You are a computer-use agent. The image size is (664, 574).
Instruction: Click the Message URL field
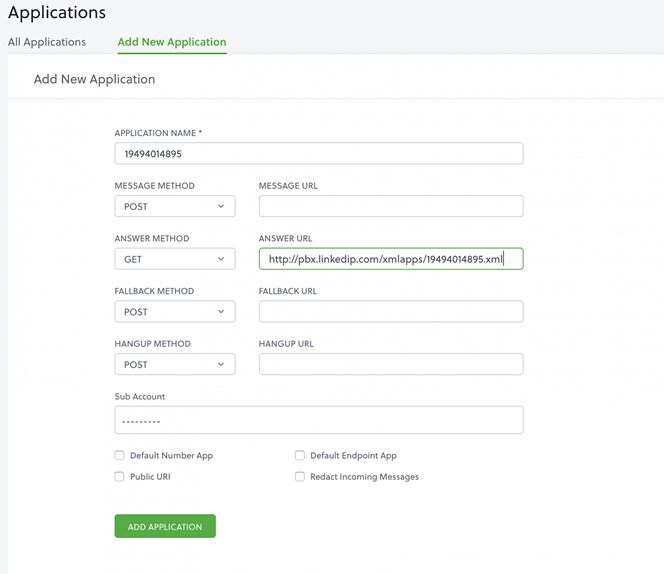tap(391, 206)
